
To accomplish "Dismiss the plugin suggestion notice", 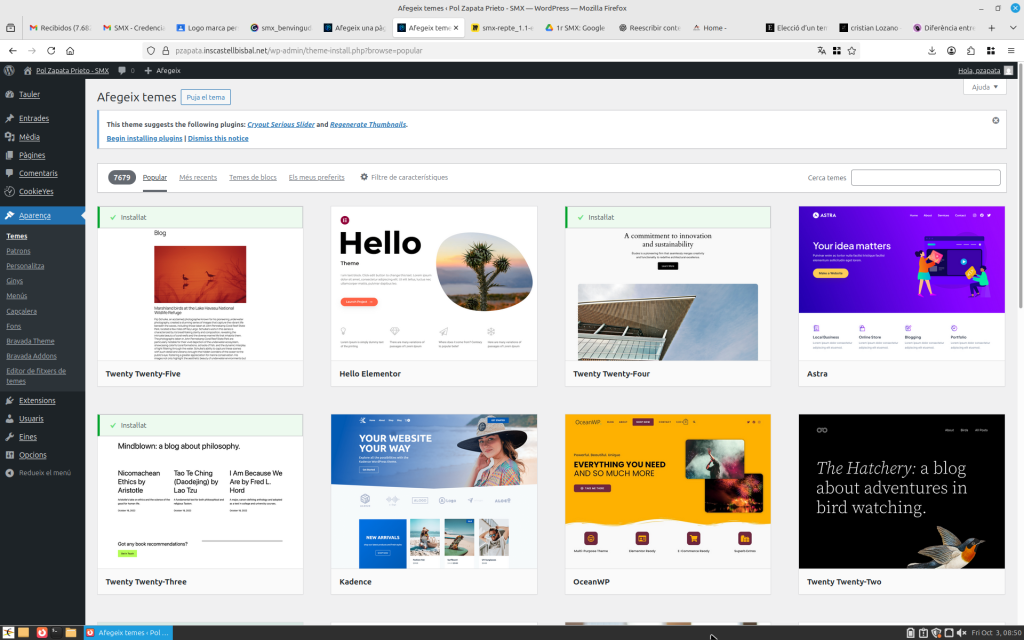I will [x=995, y=120].
